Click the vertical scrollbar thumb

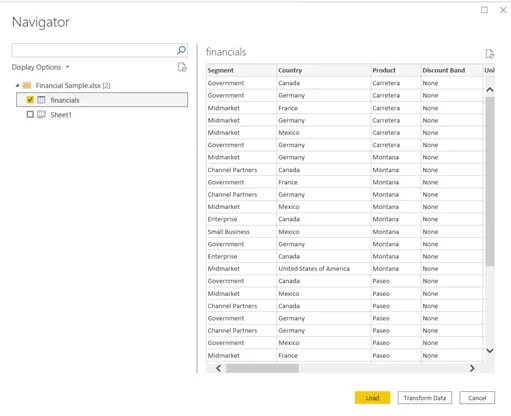tap(490, 181)
